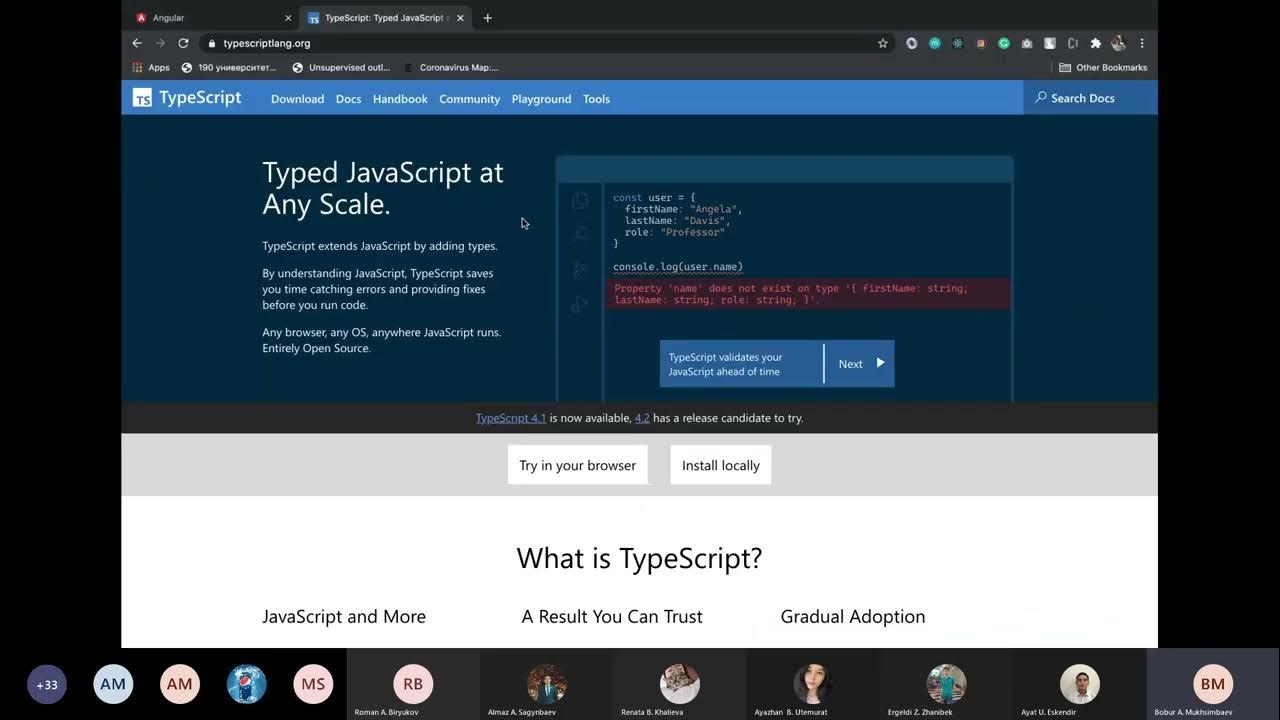The width and height of the screenshot is (1280, 720).
Task: Click the first white ring extension icon
Action: coord(911,43)
